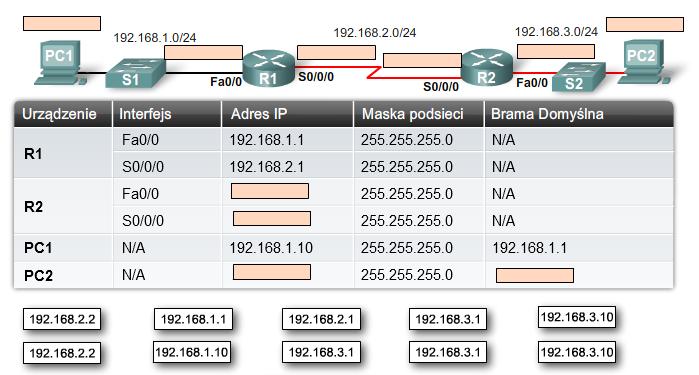
Task: Click 192.168.1.1 in R1 Fa0/0 Adres IP cell
Action: click(267, 140)
